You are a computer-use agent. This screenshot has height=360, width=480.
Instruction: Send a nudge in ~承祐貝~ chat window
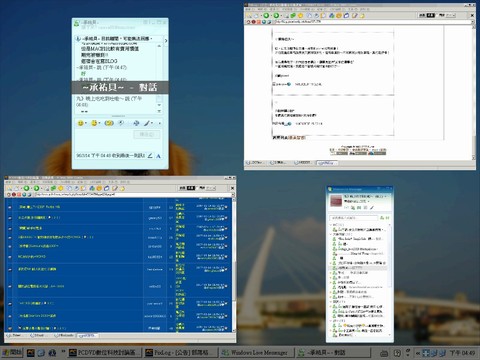coord(109,123)
